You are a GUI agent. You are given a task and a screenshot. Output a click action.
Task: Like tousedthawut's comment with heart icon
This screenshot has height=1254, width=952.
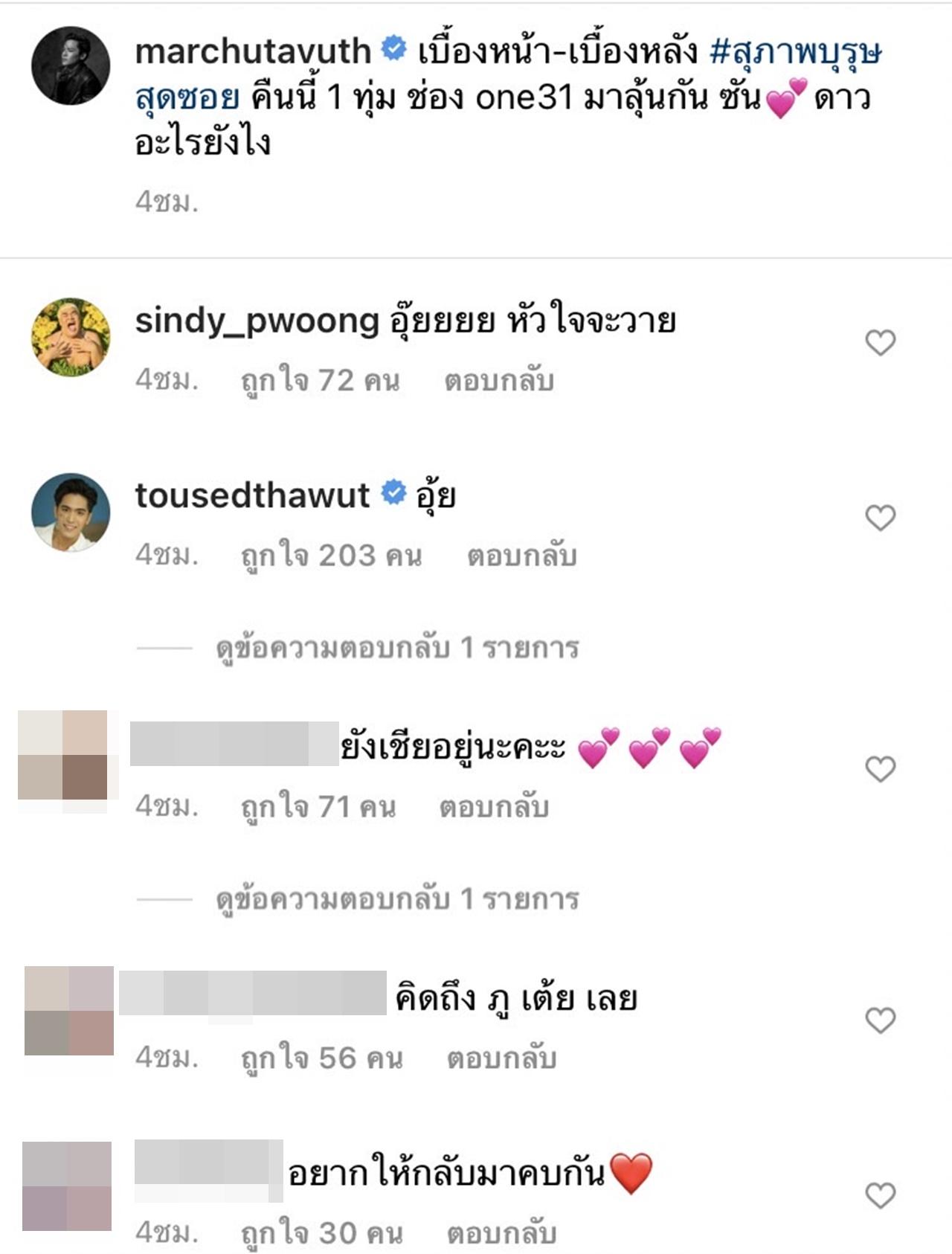tap(880, 518)
